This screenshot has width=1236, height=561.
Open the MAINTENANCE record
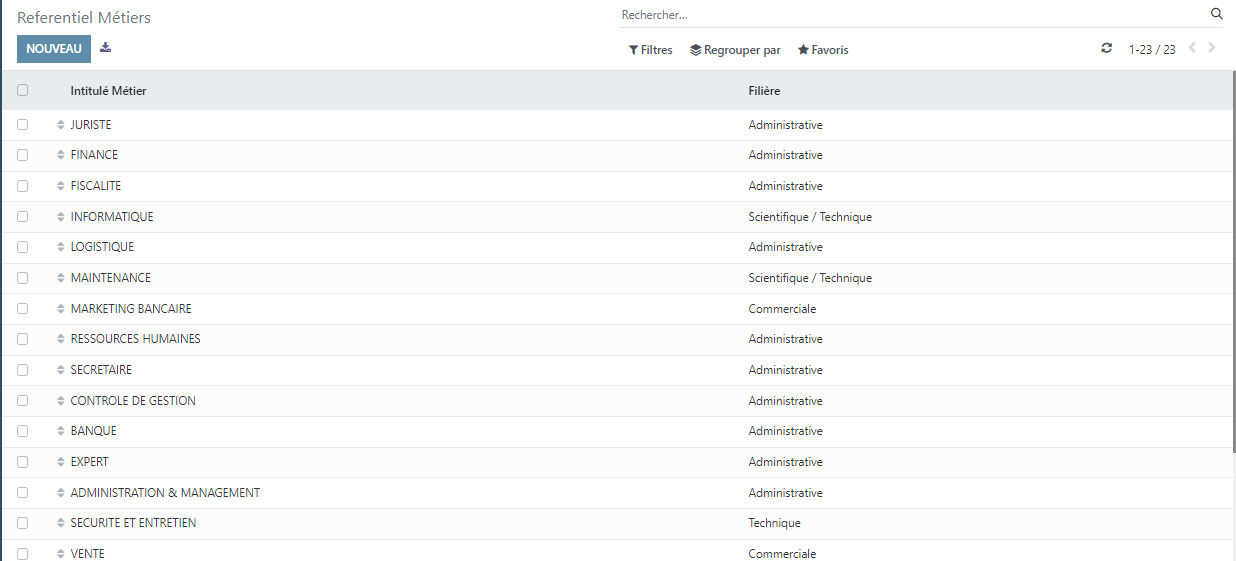(111, 278)
